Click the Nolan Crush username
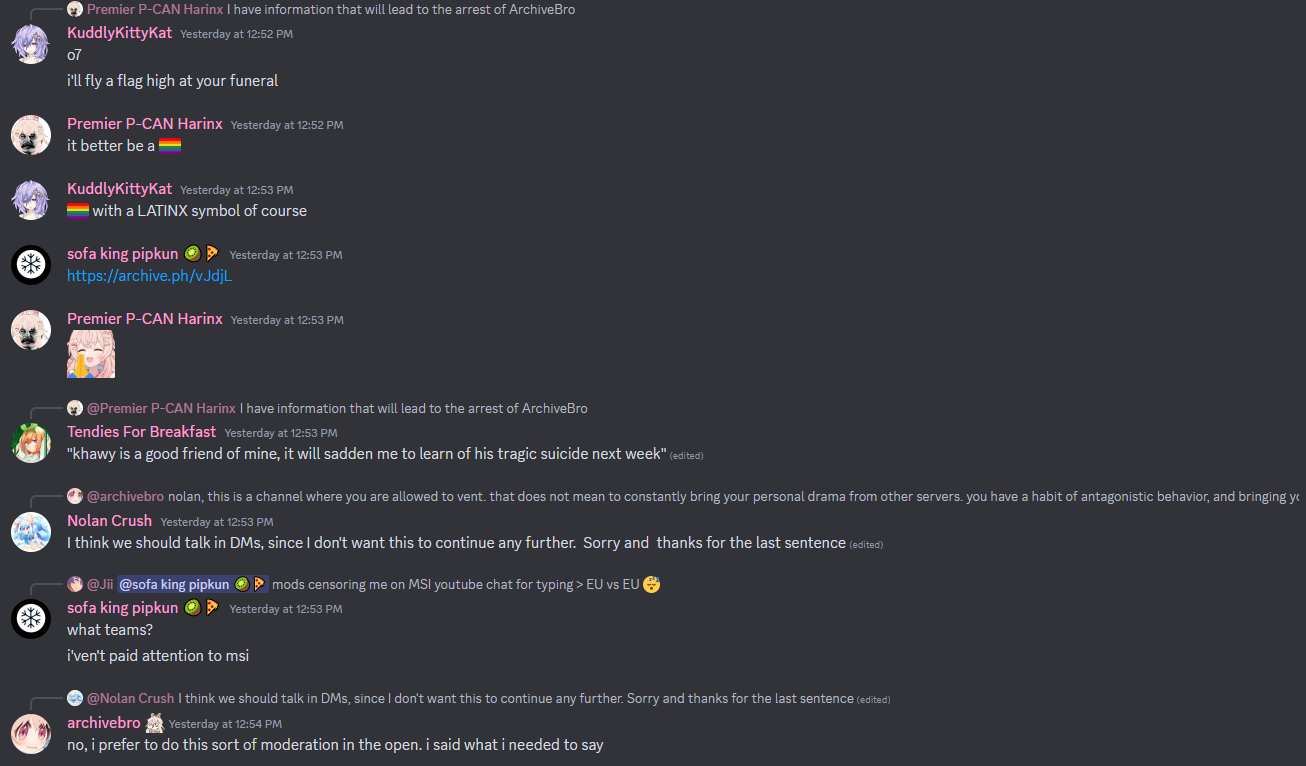Viewport: 1306px width, 766px height. tap(109, 521)
